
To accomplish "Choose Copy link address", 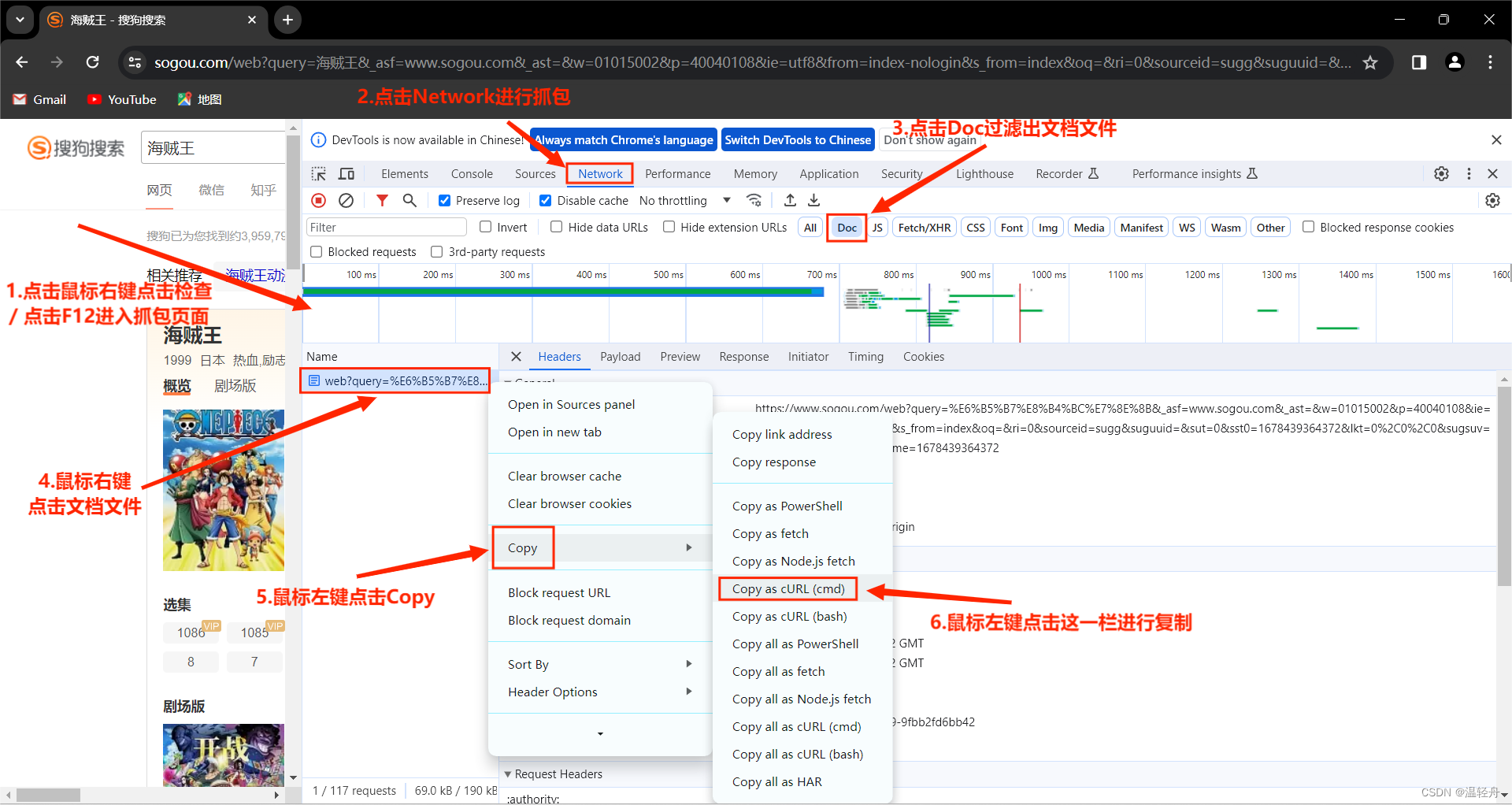I will tap(782, 435).
